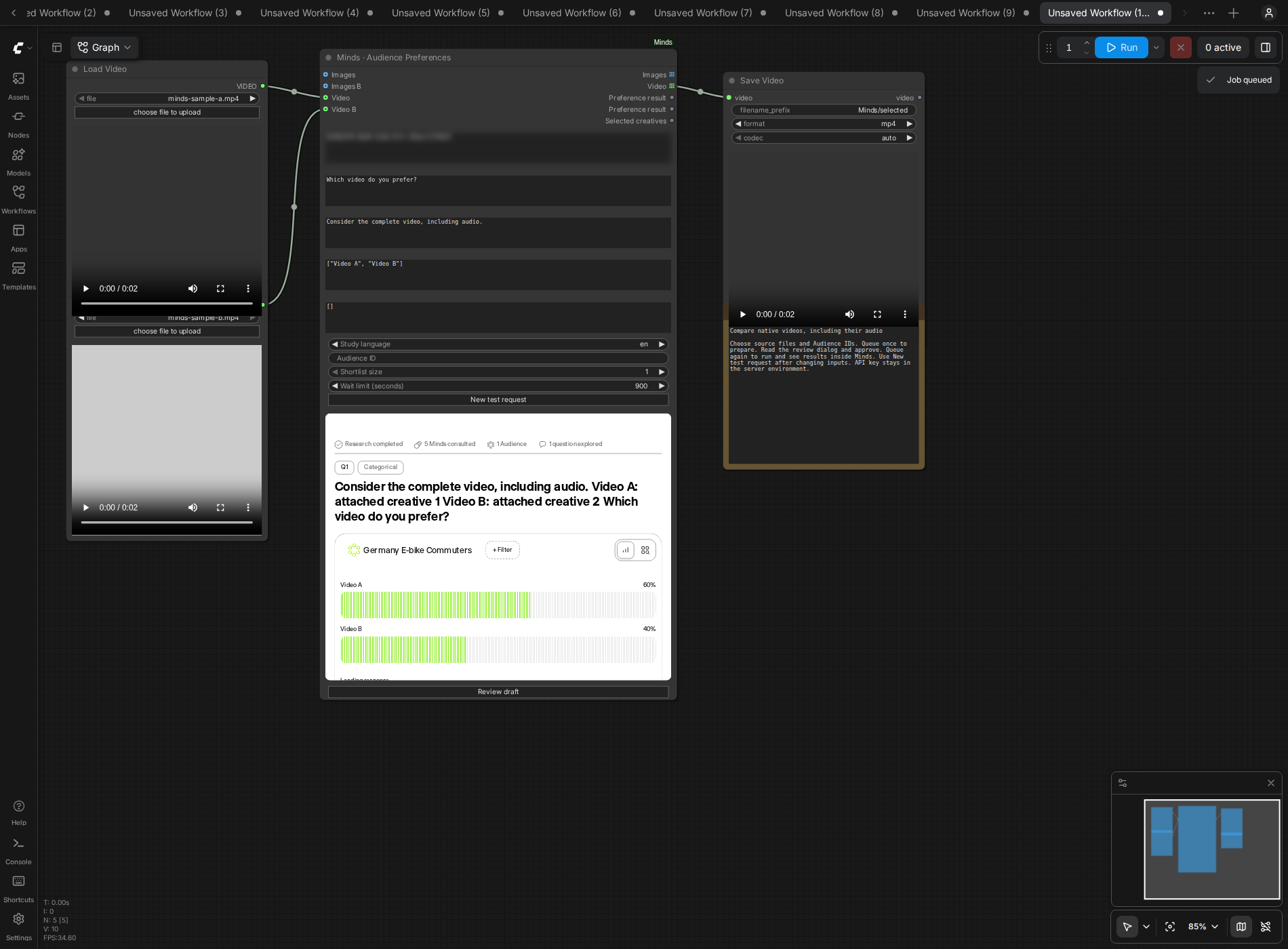
Task: Edit the filename_prefix field
Action: coord(824,110)
